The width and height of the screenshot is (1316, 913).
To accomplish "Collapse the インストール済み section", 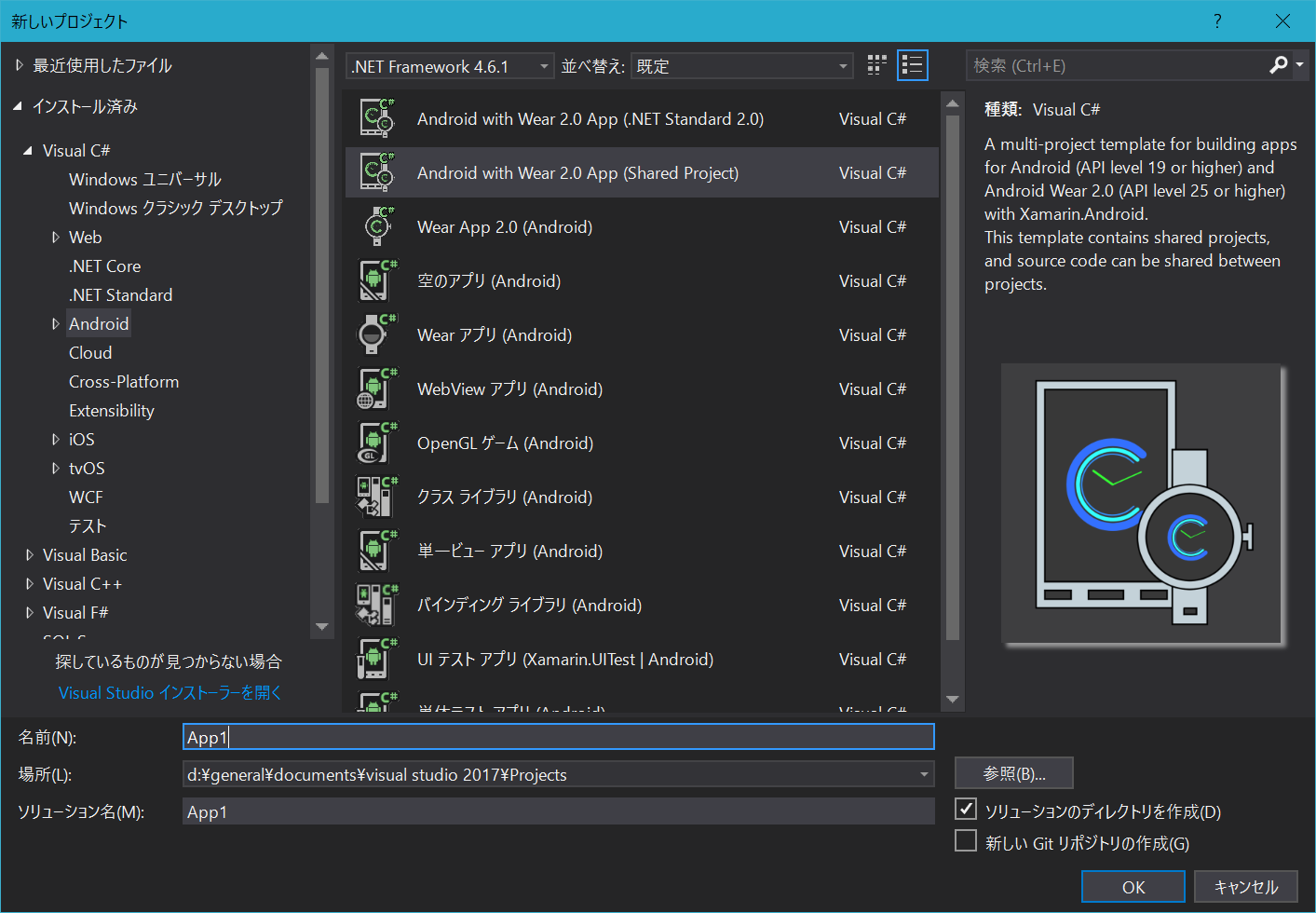I will tap(18, 106).
